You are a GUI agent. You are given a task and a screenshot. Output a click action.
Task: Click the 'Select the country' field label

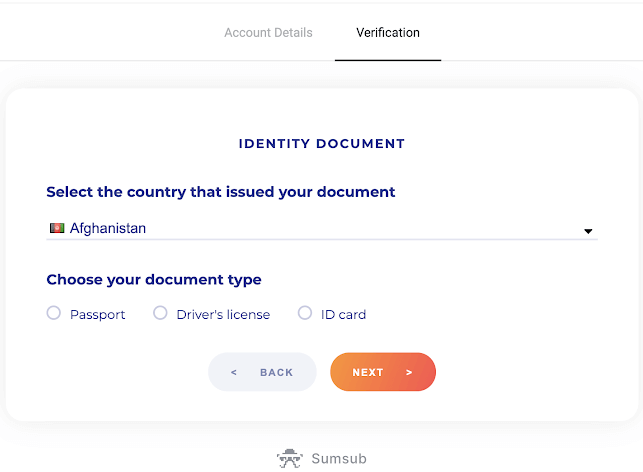(221, 192)
